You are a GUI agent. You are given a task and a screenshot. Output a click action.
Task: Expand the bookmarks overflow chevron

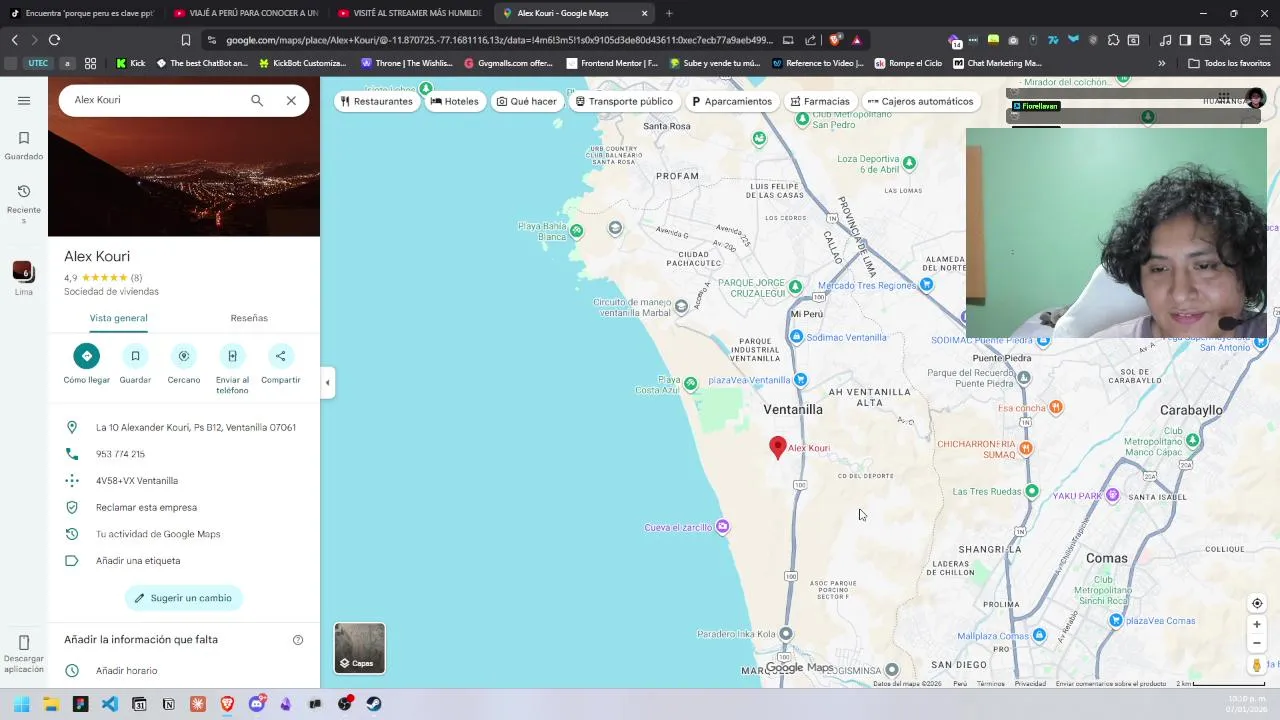[1161, 63]
